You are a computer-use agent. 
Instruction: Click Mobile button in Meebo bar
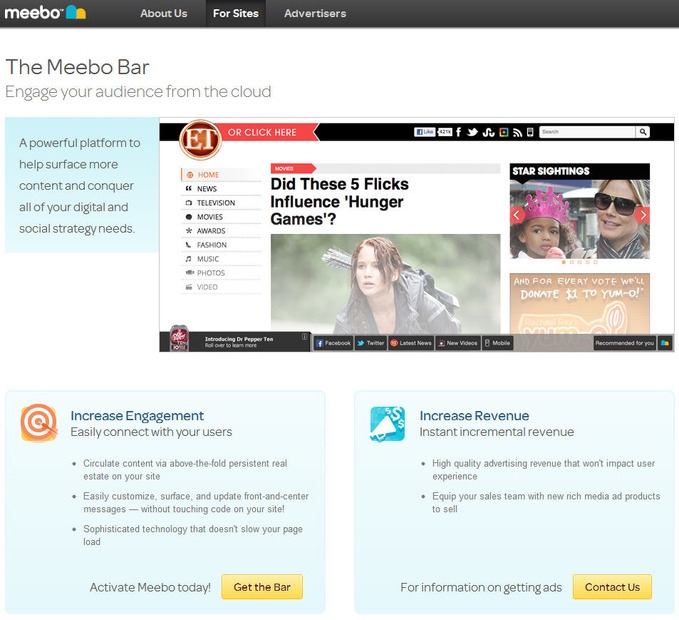[x=497, y=343]
